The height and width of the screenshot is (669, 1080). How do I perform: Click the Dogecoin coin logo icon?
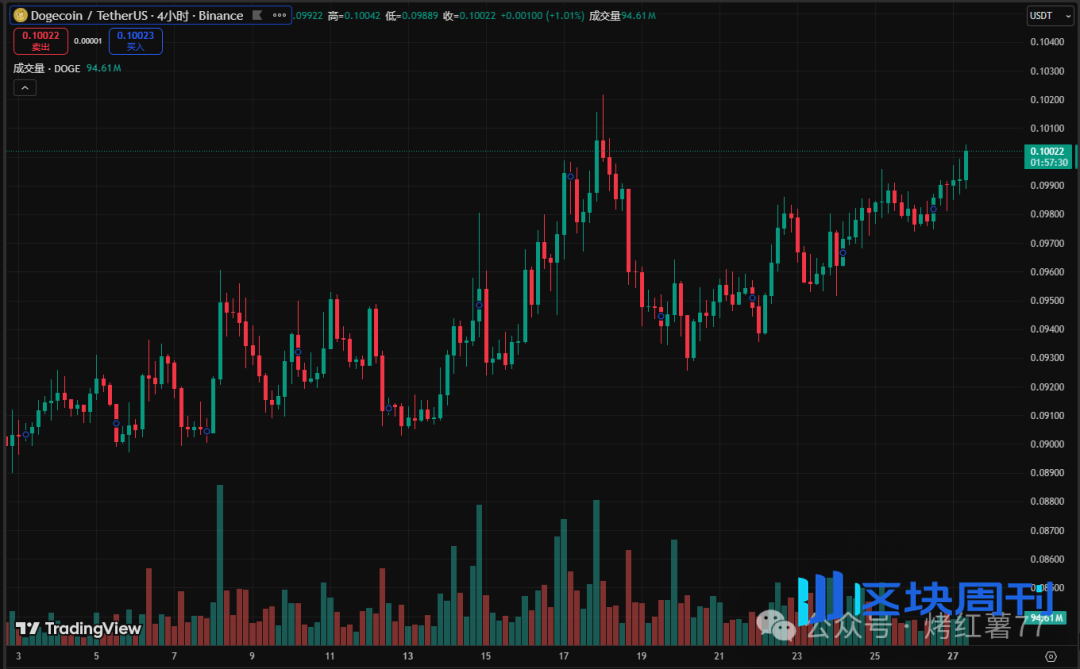tap(20, 15)
